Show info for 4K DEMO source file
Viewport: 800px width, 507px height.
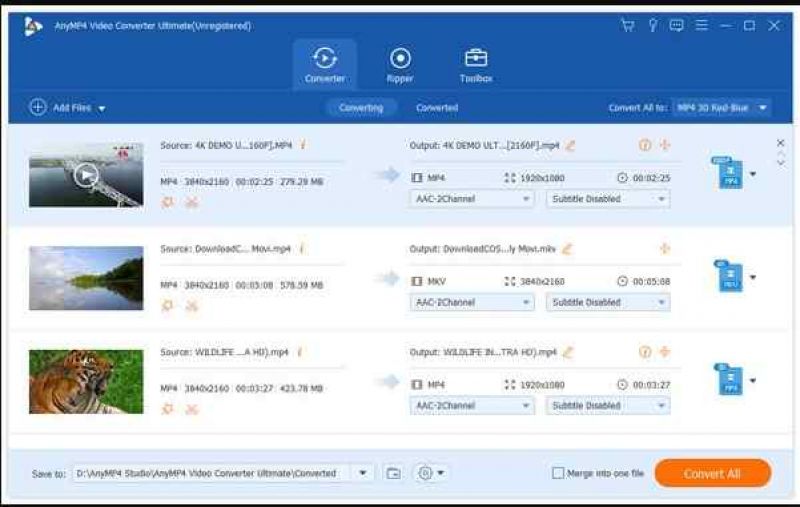pos(303,145)
